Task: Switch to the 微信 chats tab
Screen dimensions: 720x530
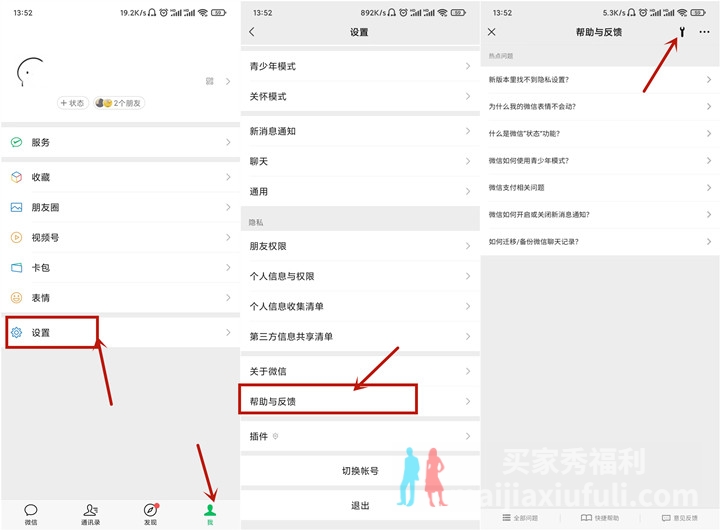Action: pyautogui.click(x=31, y=514)
